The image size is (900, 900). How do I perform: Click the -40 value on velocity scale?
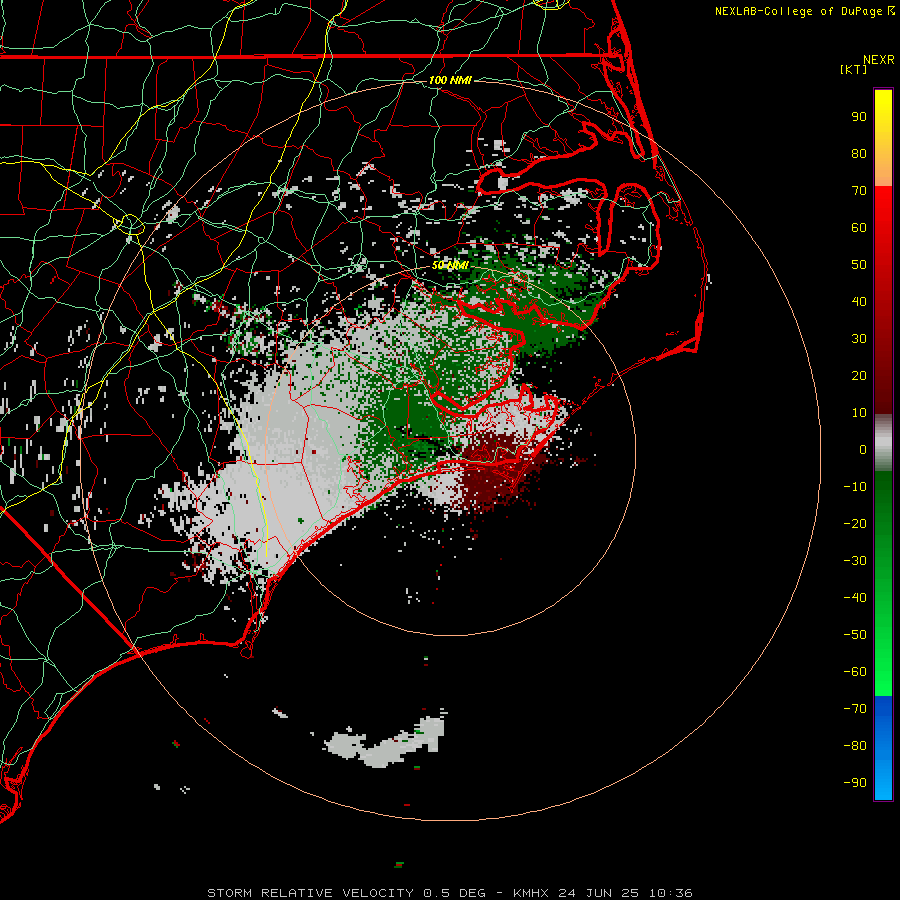[855, 598]
